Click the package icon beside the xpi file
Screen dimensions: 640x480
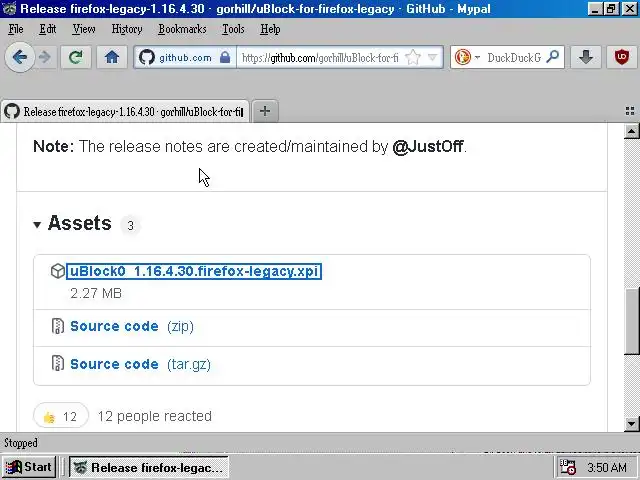tap(58, 271)
